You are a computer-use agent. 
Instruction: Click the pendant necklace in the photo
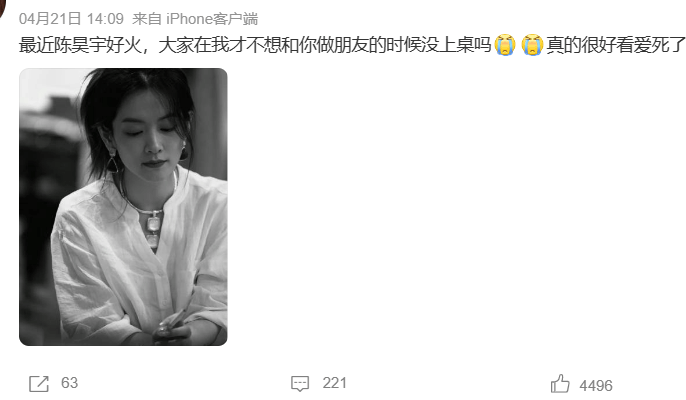153,228
